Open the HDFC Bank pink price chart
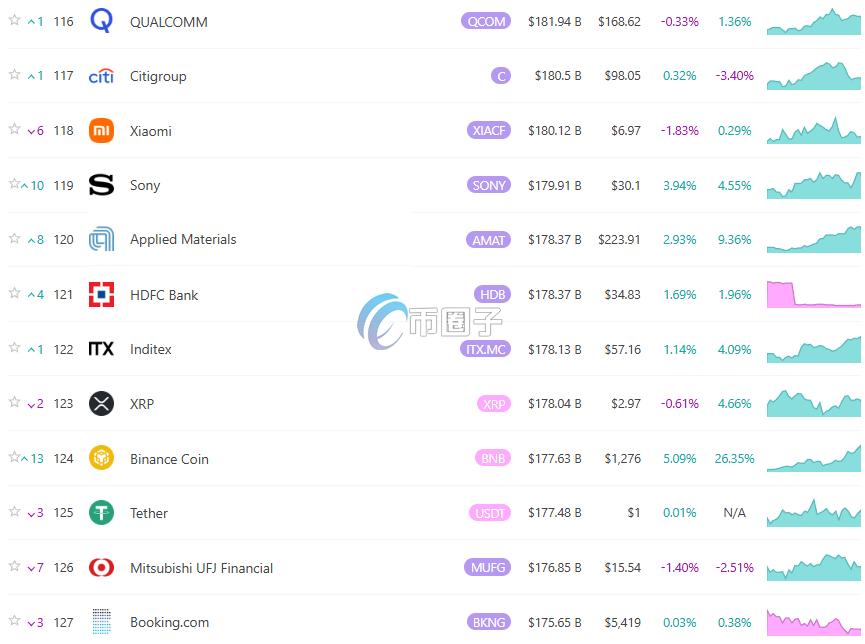This screenshot has height=644, width=865. coord(813,294)
